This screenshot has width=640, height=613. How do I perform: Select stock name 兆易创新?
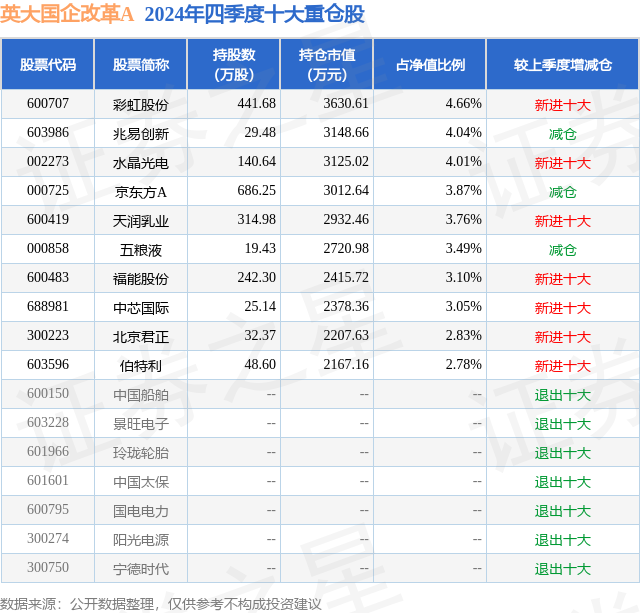pyautogui.click(x=141, y=134)
